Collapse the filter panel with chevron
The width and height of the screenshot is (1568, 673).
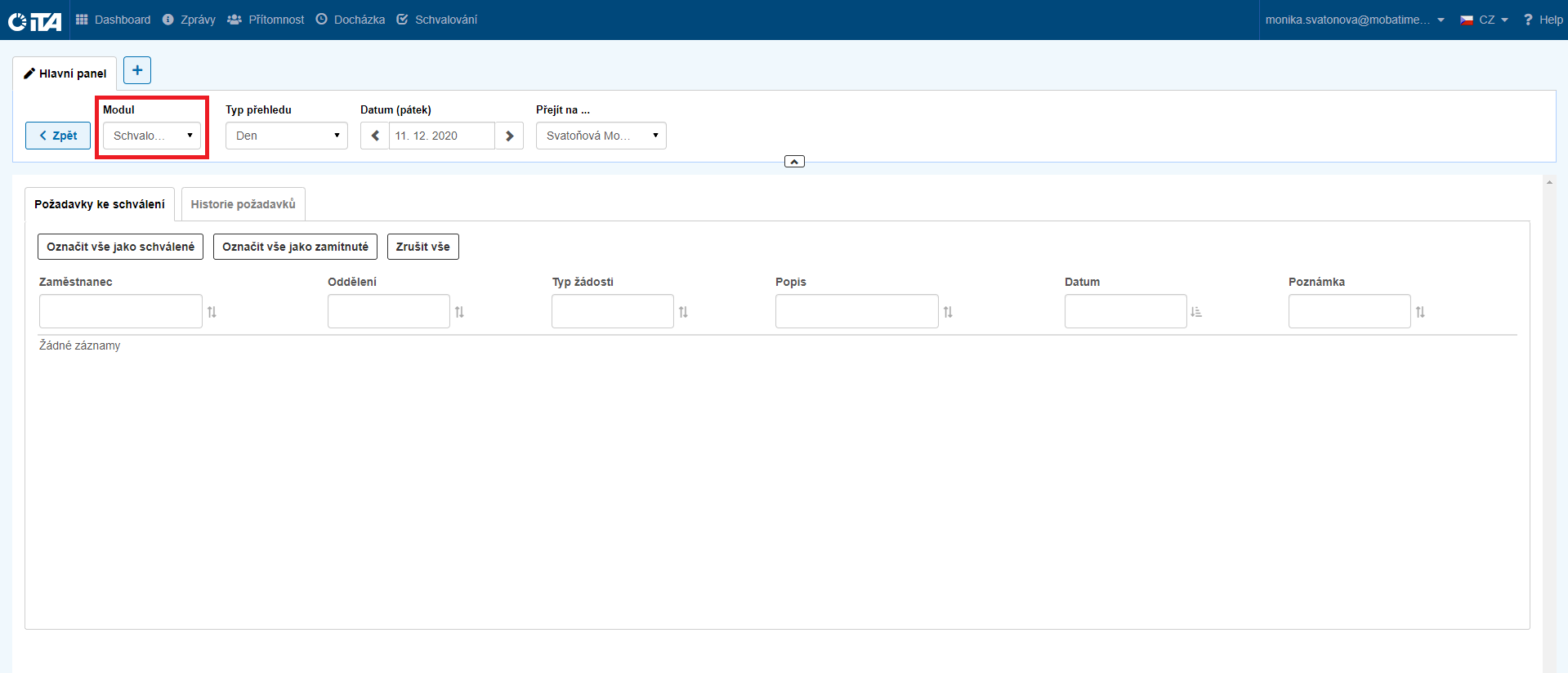(794, 162)
